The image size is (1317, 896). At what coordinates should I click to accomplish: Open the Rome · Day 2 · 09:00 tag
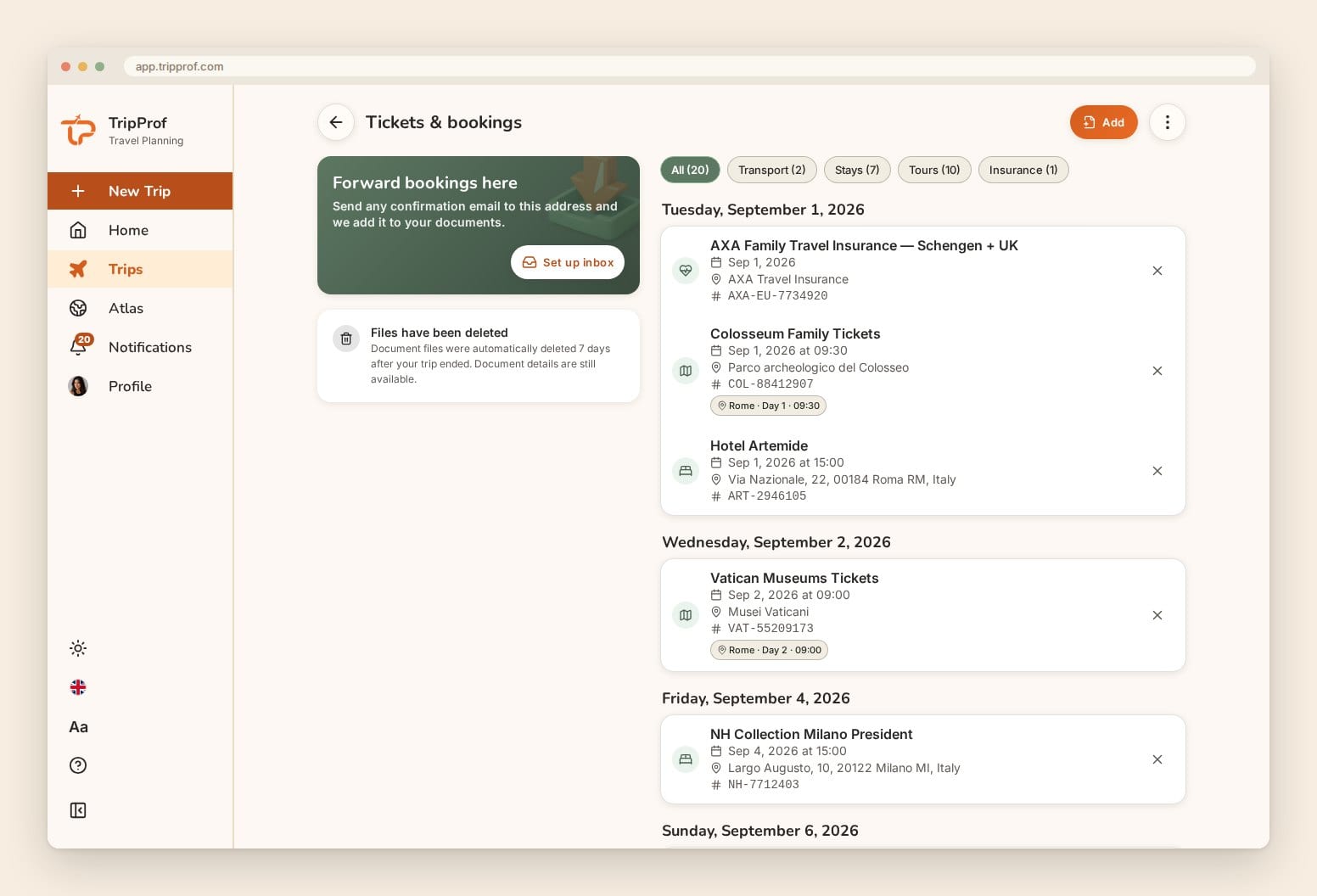(x=769, y=650)
